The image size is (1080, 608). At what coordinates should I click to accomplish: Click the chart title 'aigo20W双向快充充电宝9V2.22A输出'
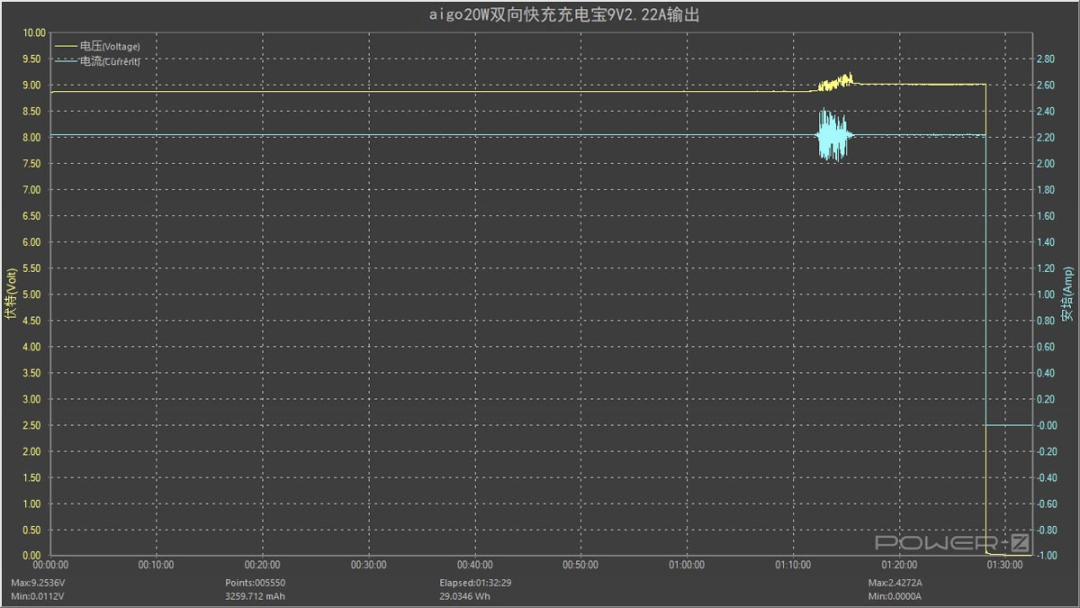point(564,15)
